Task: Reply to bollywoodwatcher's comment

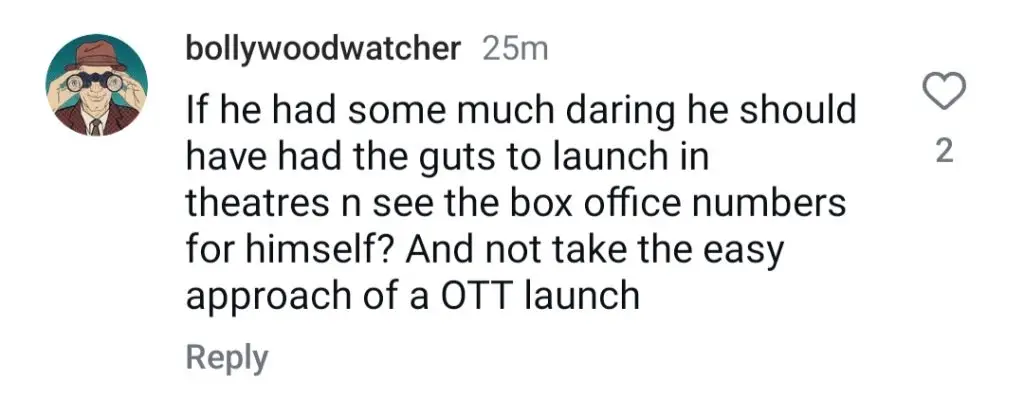Action: pos(227,358)
